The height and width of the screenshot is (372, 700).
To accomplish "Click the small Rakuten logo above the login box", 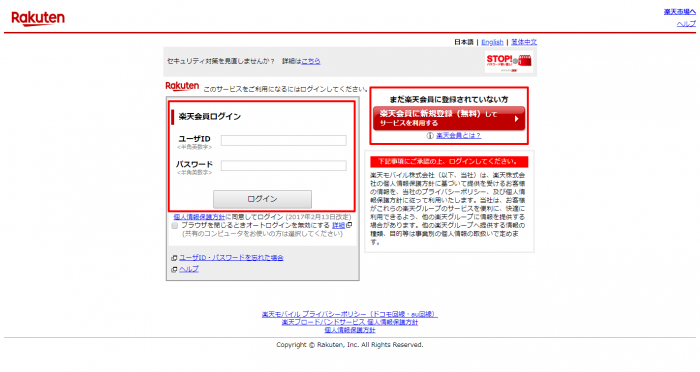I will 182,86.
